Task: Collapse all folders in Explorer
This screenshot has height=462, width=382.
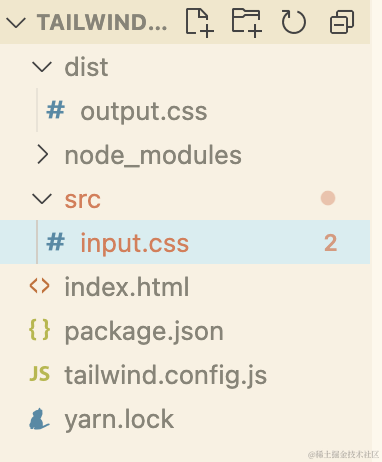Action: (342, 22)
